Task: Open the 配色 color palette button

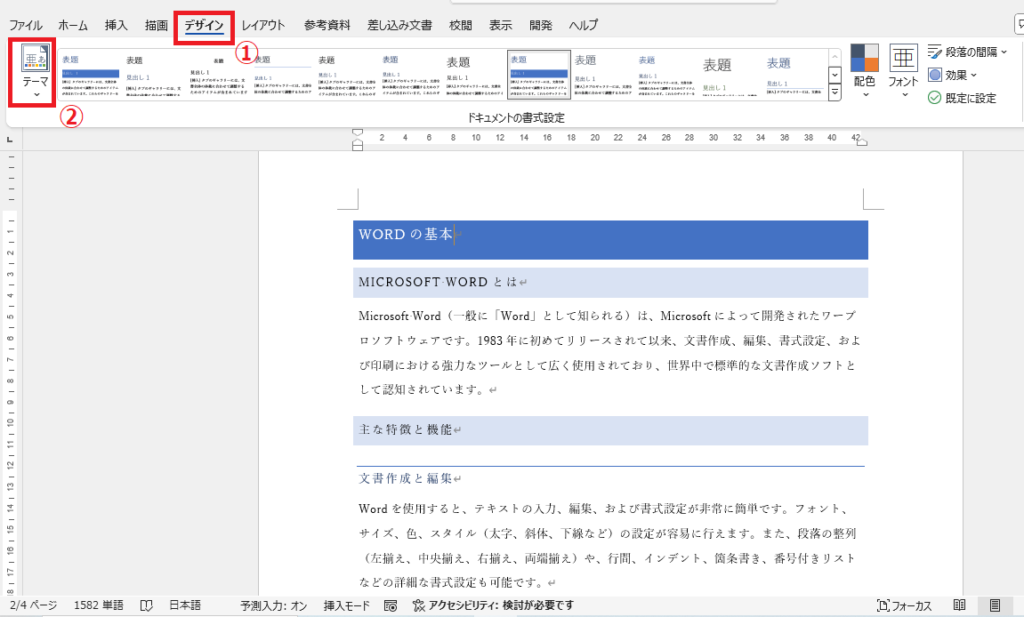Action: tap(864, 71)
